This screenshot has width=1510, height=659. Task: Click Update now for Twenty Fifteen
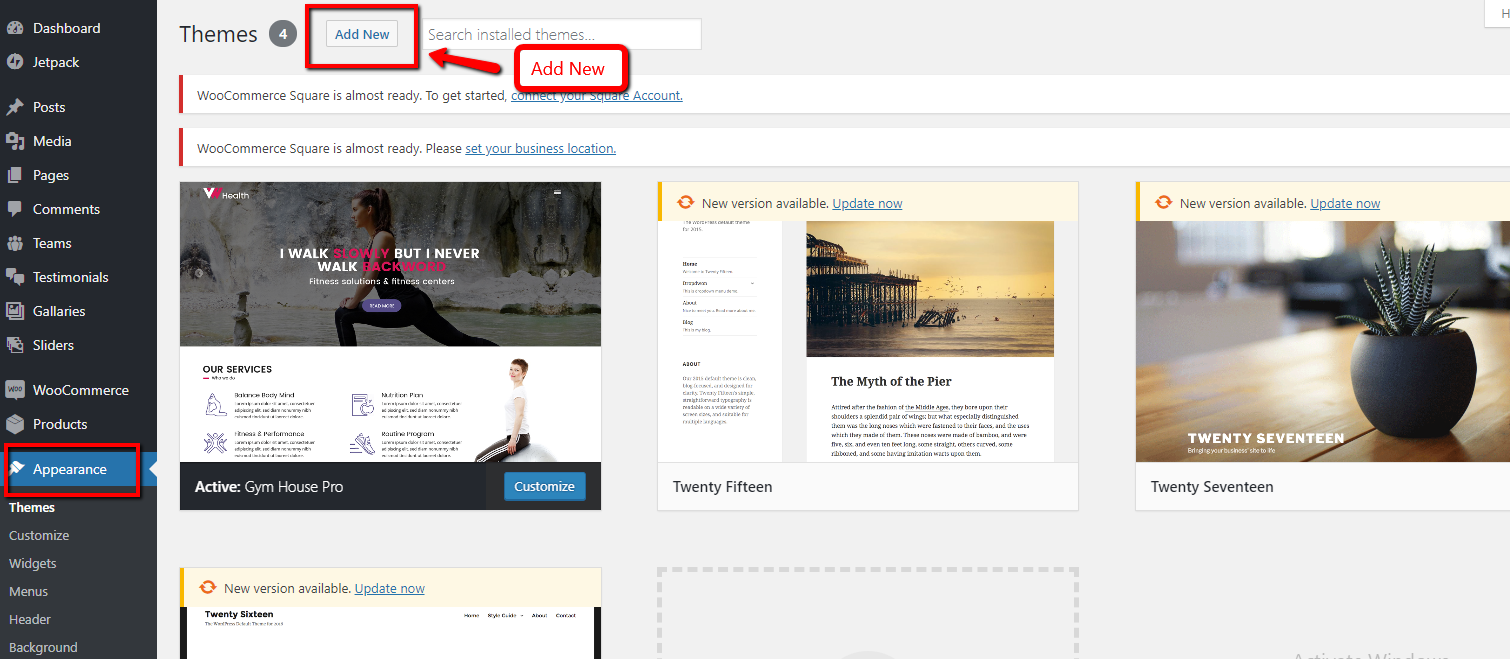(x=867, y=203)
